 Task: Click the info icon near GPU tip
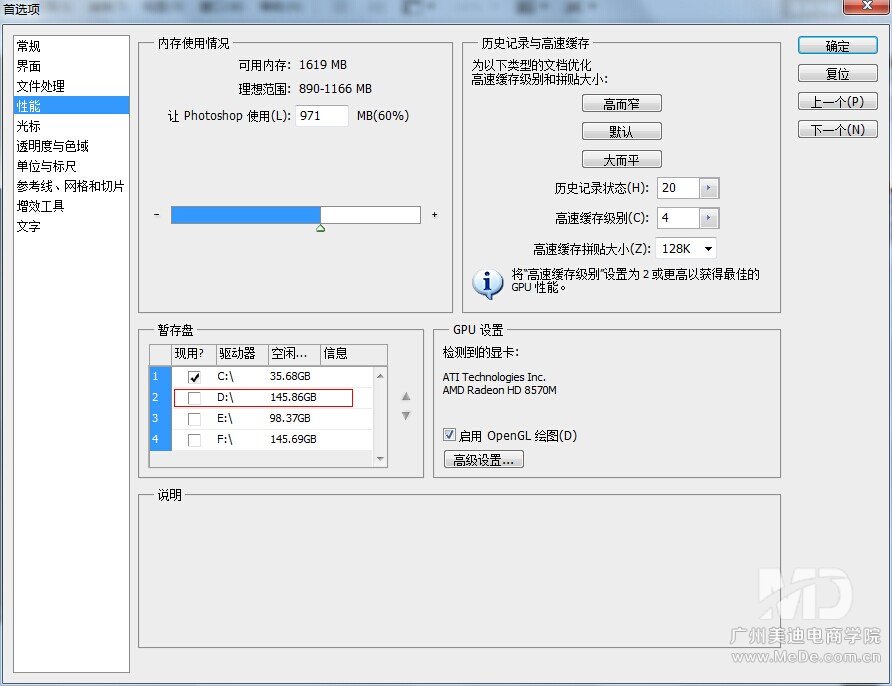coord(488,283)
